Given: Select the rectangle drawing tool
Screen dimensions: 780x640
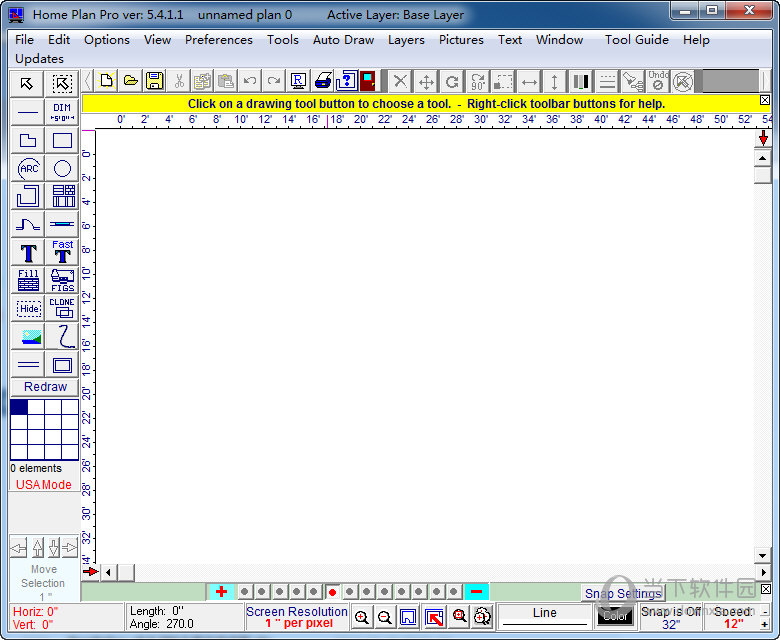Looking at the screenshot, I should tap(62, 140).
